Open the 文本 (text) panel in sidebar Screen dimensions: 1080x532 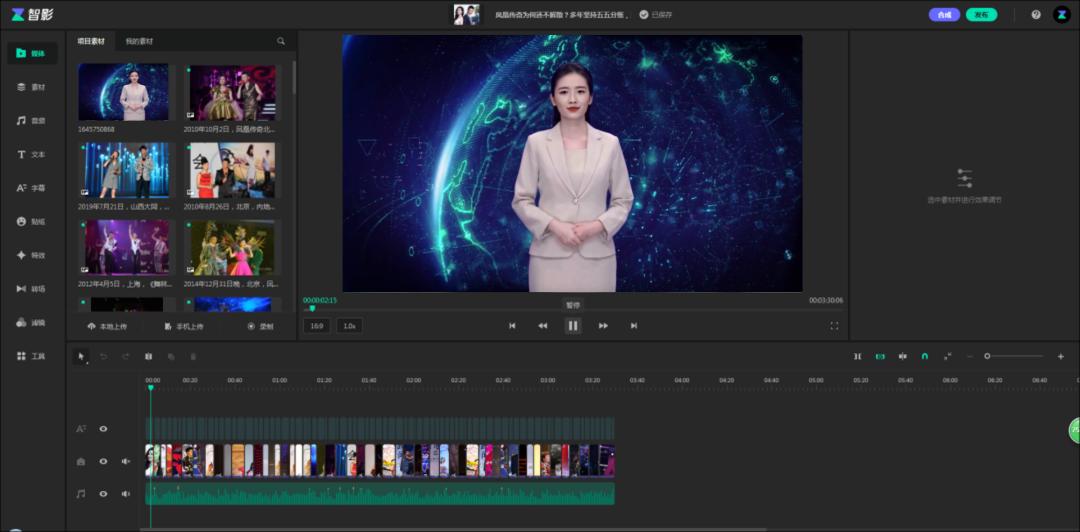pyautogui.click(x=31, y=155)
